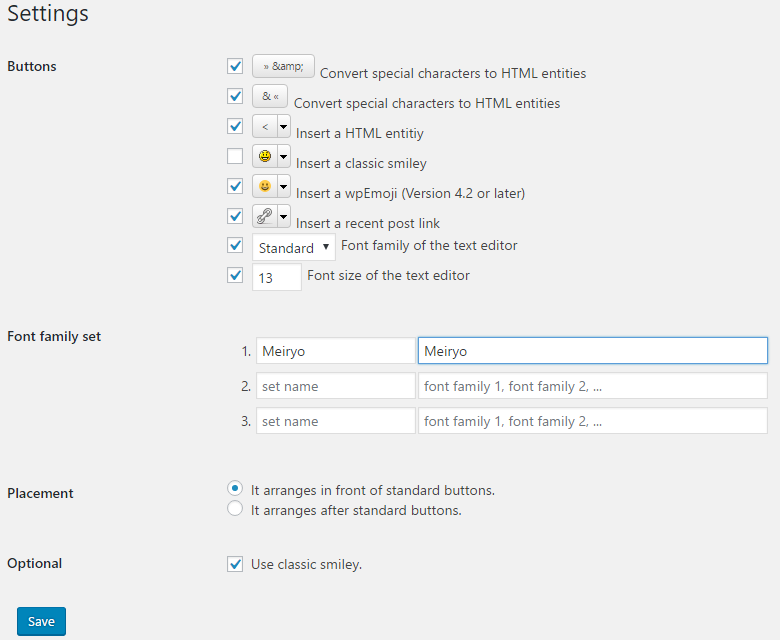Click the 'Font size of the text editor' label

389,275
